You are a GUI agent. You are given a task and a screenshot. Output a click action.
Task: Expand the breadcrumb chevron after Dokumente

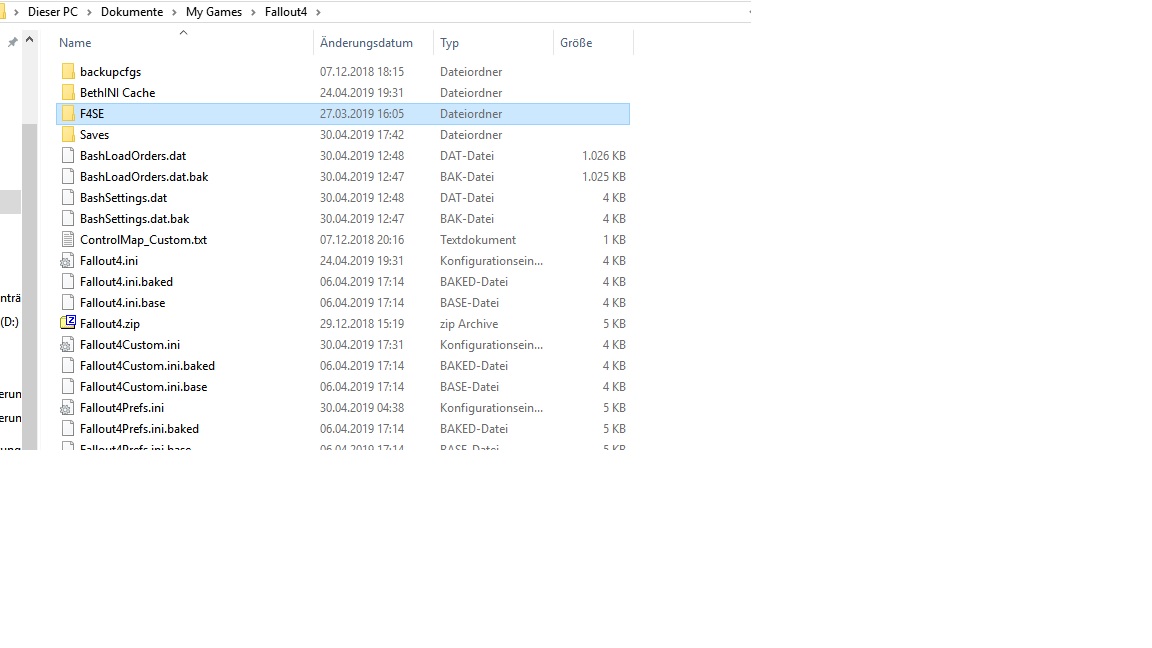tap(175, 12)
